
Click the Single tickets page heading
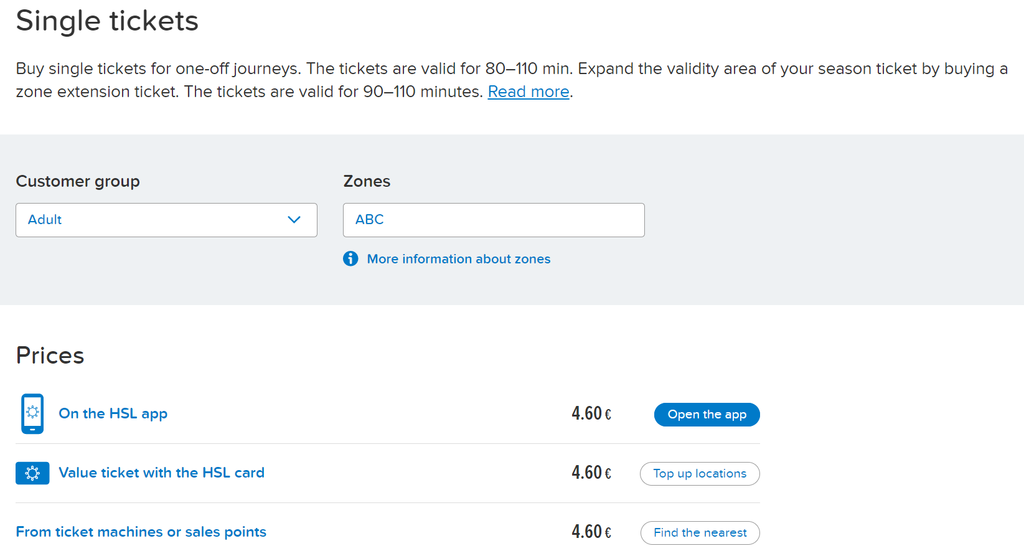pos(107,21)
